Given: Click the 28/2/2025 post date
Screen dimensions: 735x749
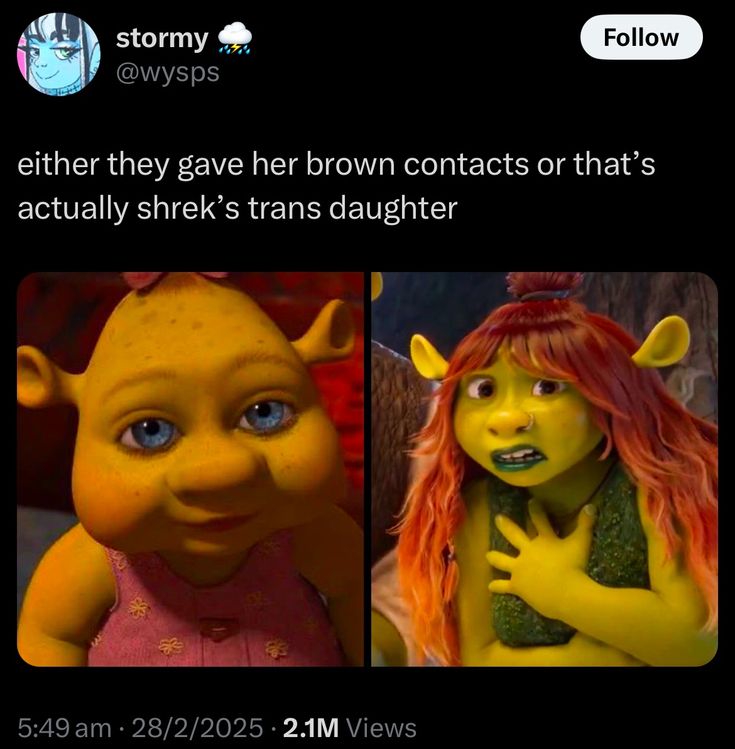Looking at the screenshot, I should [197, 728].
